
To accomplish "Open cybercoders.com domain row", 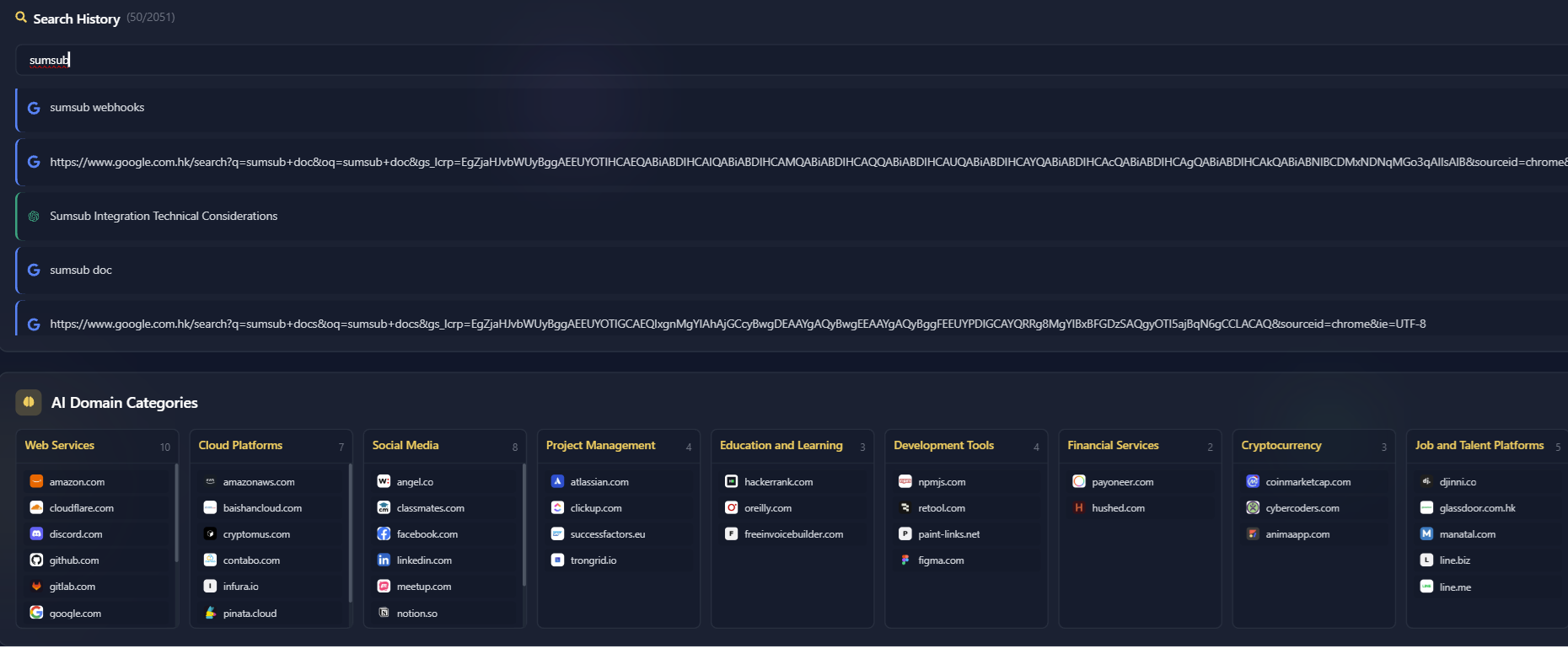I will pos(1313,508).
